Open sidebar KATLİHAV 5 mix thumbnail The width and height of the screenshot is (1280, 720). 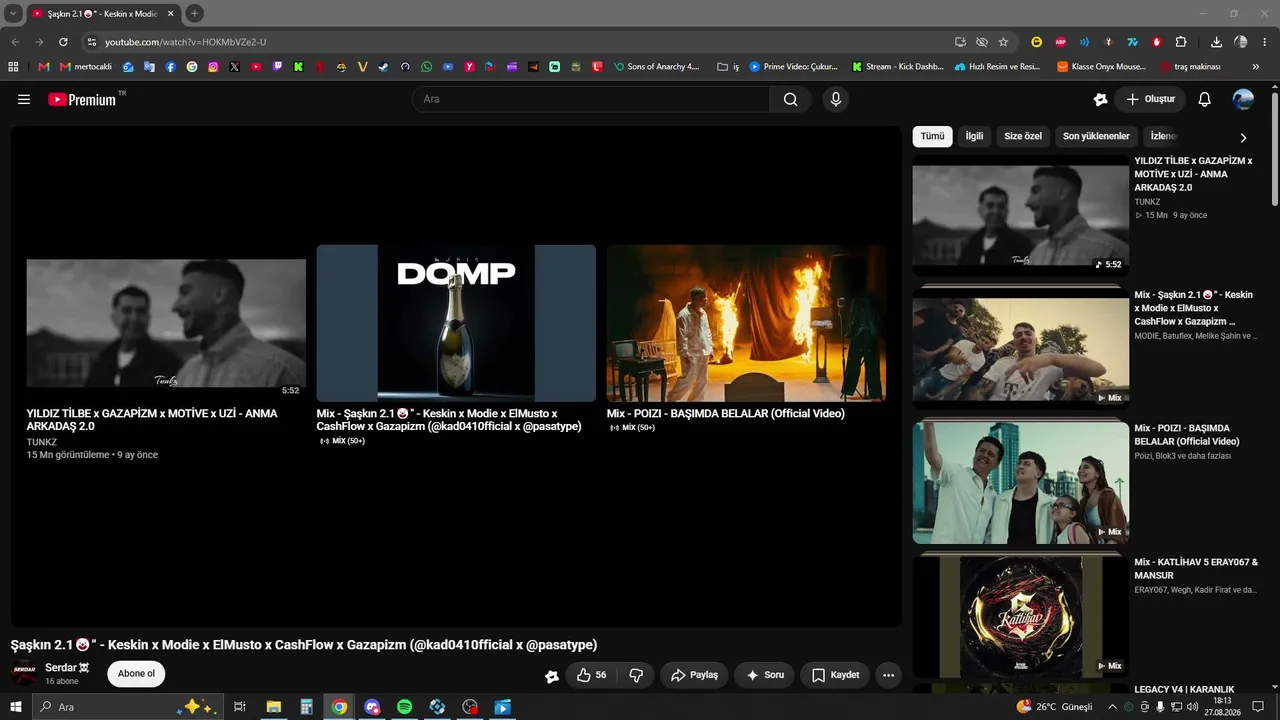click(1021, 616)
